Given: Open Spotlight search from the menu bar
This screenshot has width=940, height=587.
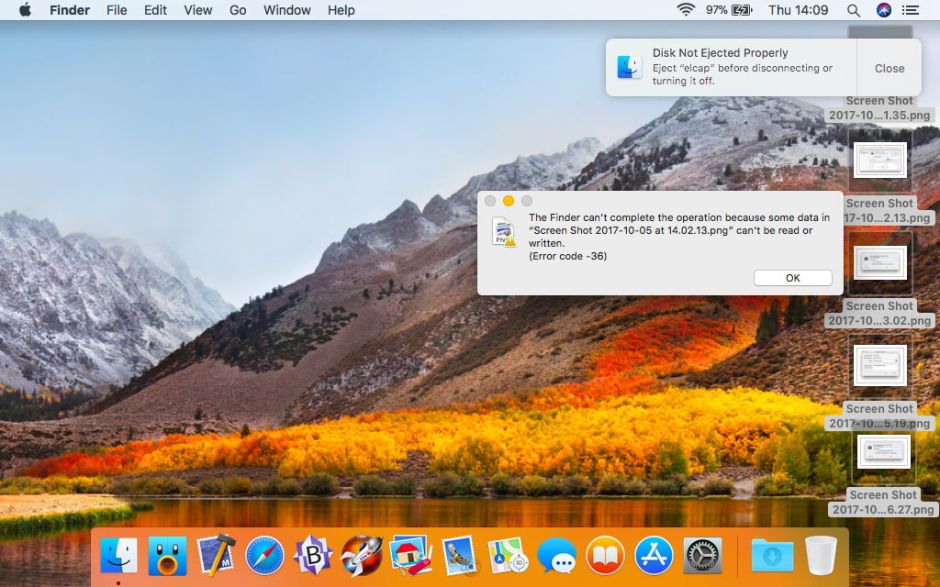Looking at the screenshot, I should tap(853, 10).
